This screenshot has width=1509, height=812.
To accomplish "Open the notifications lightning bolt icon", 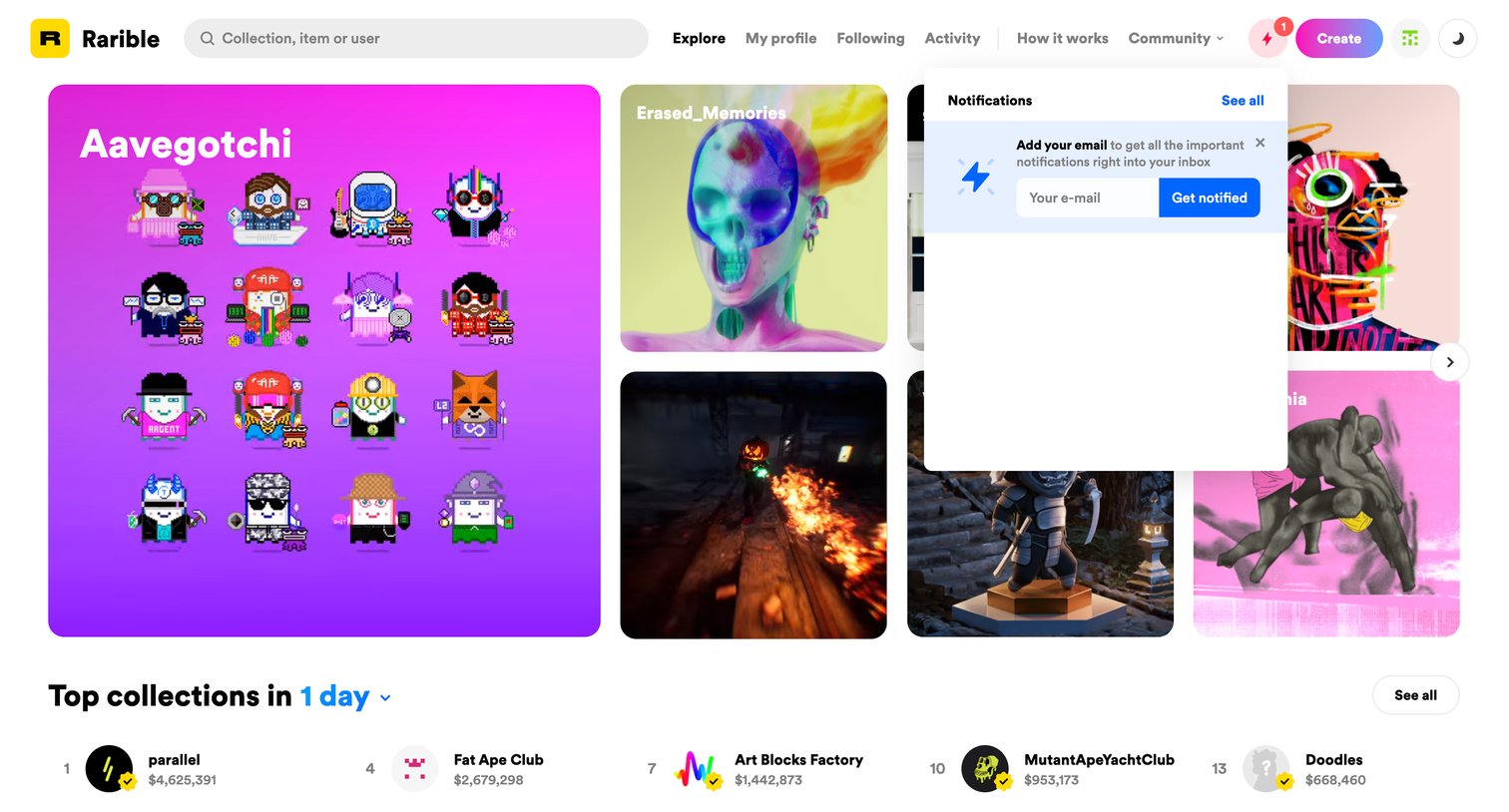I will pos(1267,39).
